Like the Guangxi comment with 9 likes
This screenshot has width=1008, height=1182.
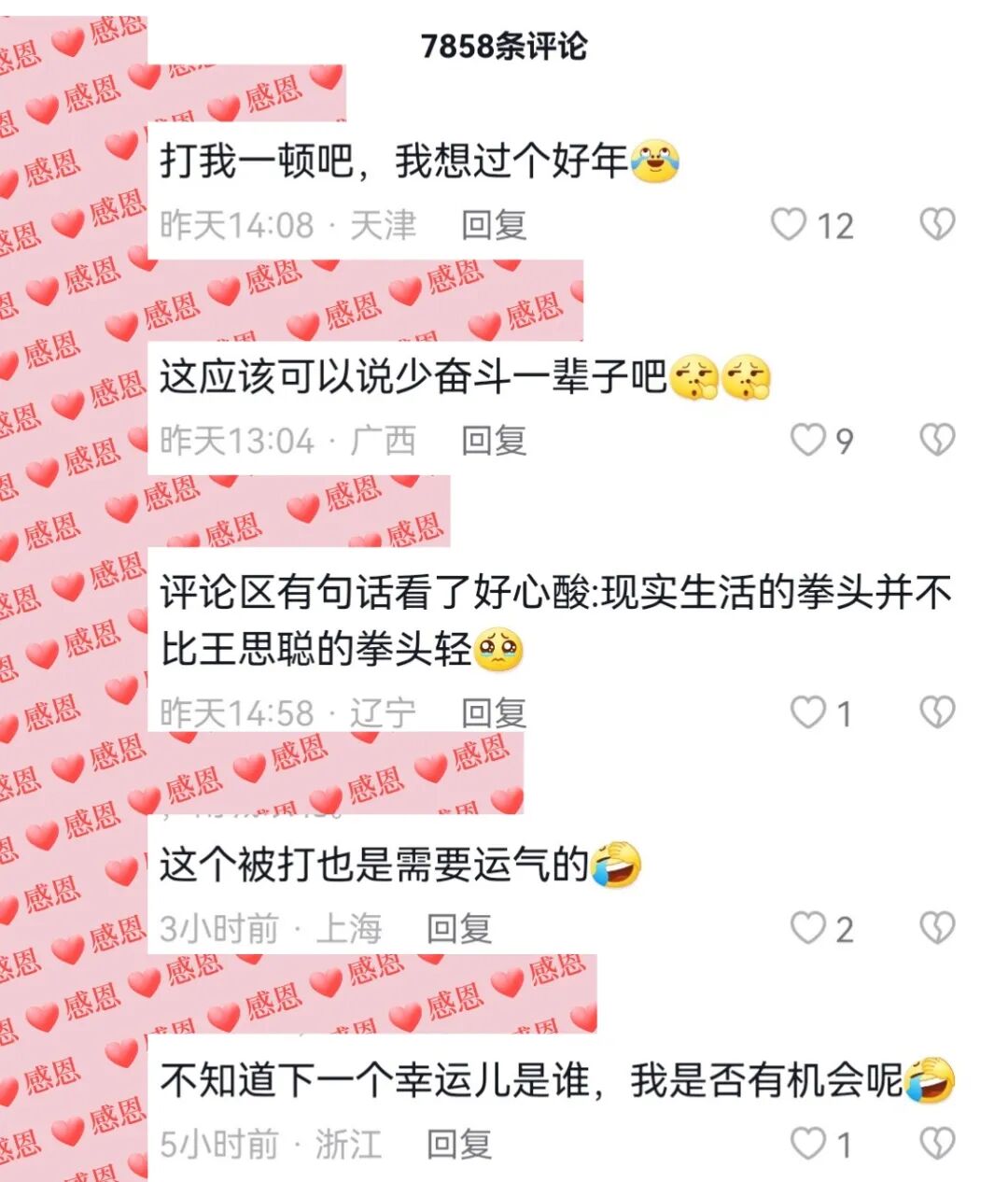(x=807, y=441)
